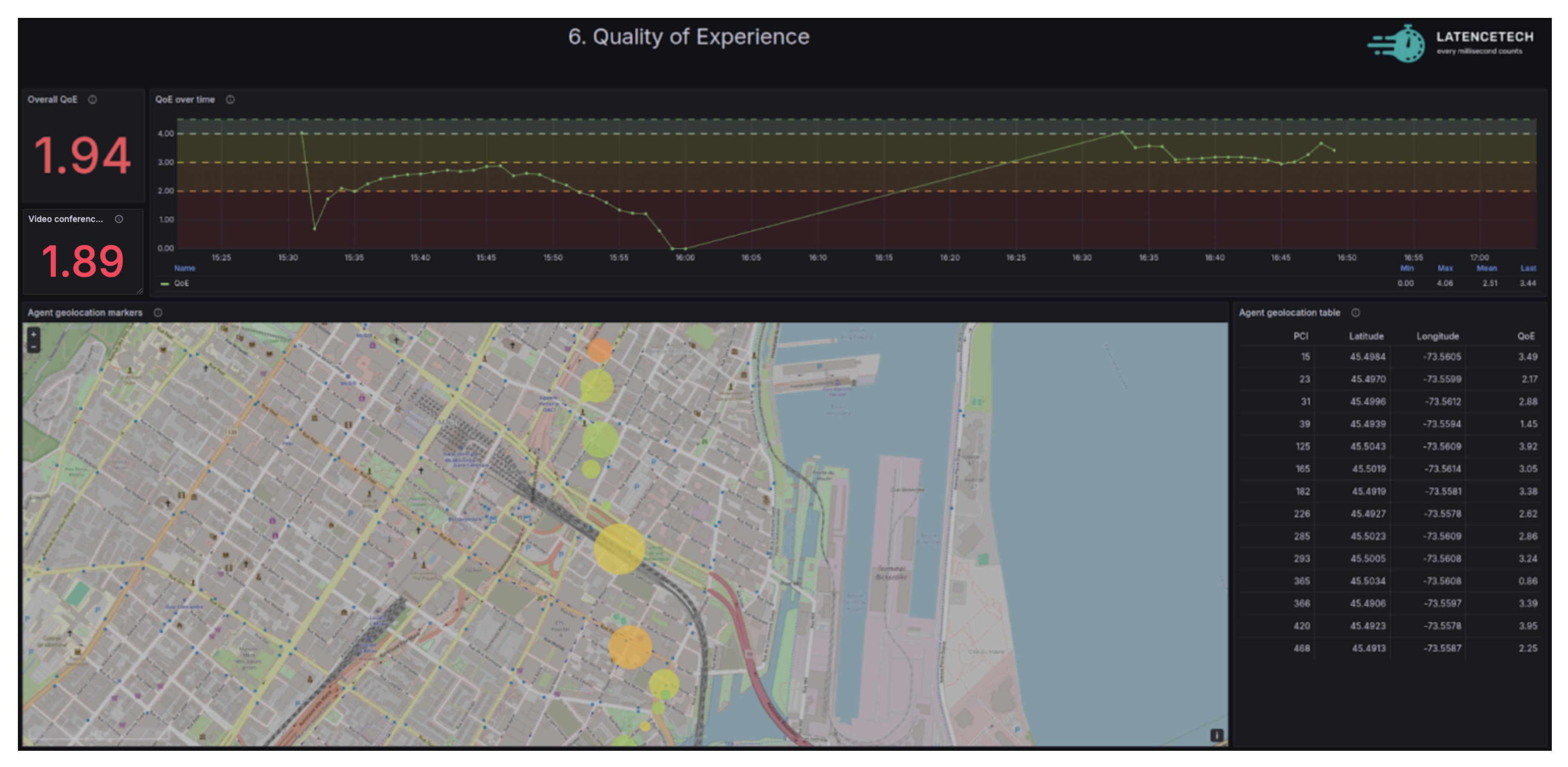Click QoE value 0.86 in table

pos(1527,581)
